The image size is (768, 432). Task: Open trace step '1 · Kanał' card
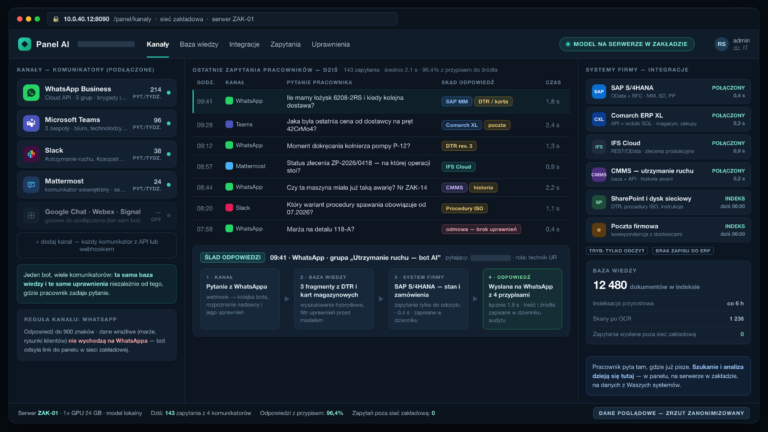click(x=240, y=299)
